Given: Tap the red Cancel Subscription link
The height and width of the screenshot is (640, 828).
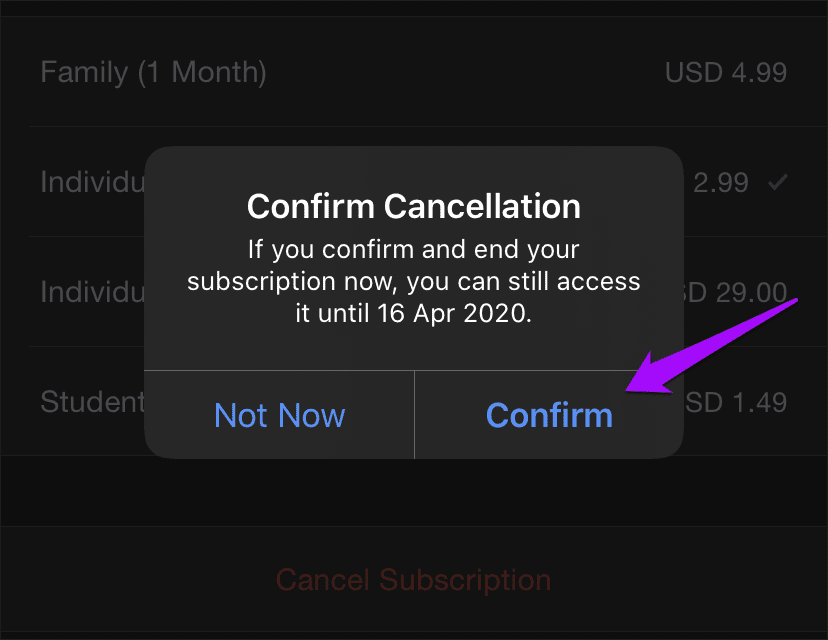Looking at the screenshot, I should (413, 580).
